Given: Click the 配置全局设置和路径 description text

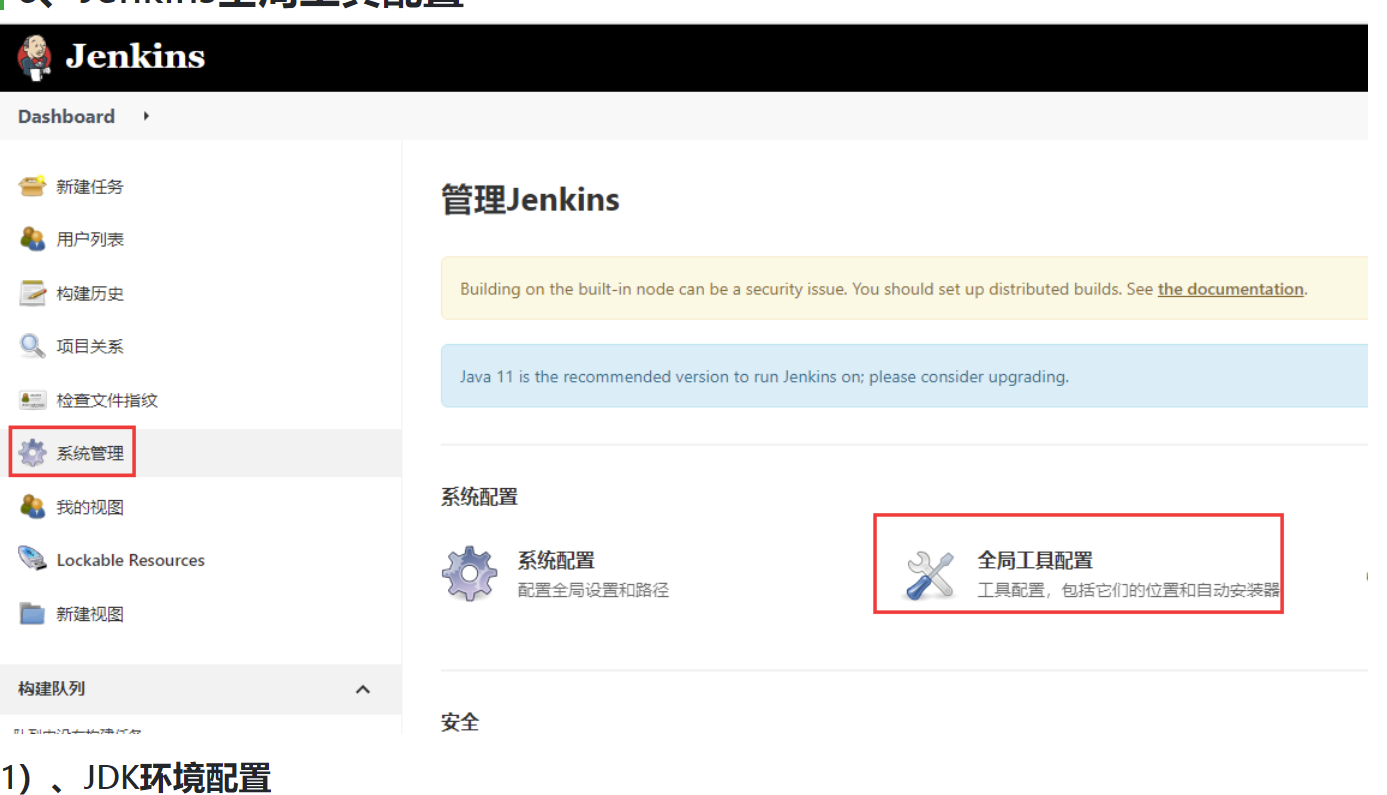Looking at the screenshot, I should tap(593, 590).
